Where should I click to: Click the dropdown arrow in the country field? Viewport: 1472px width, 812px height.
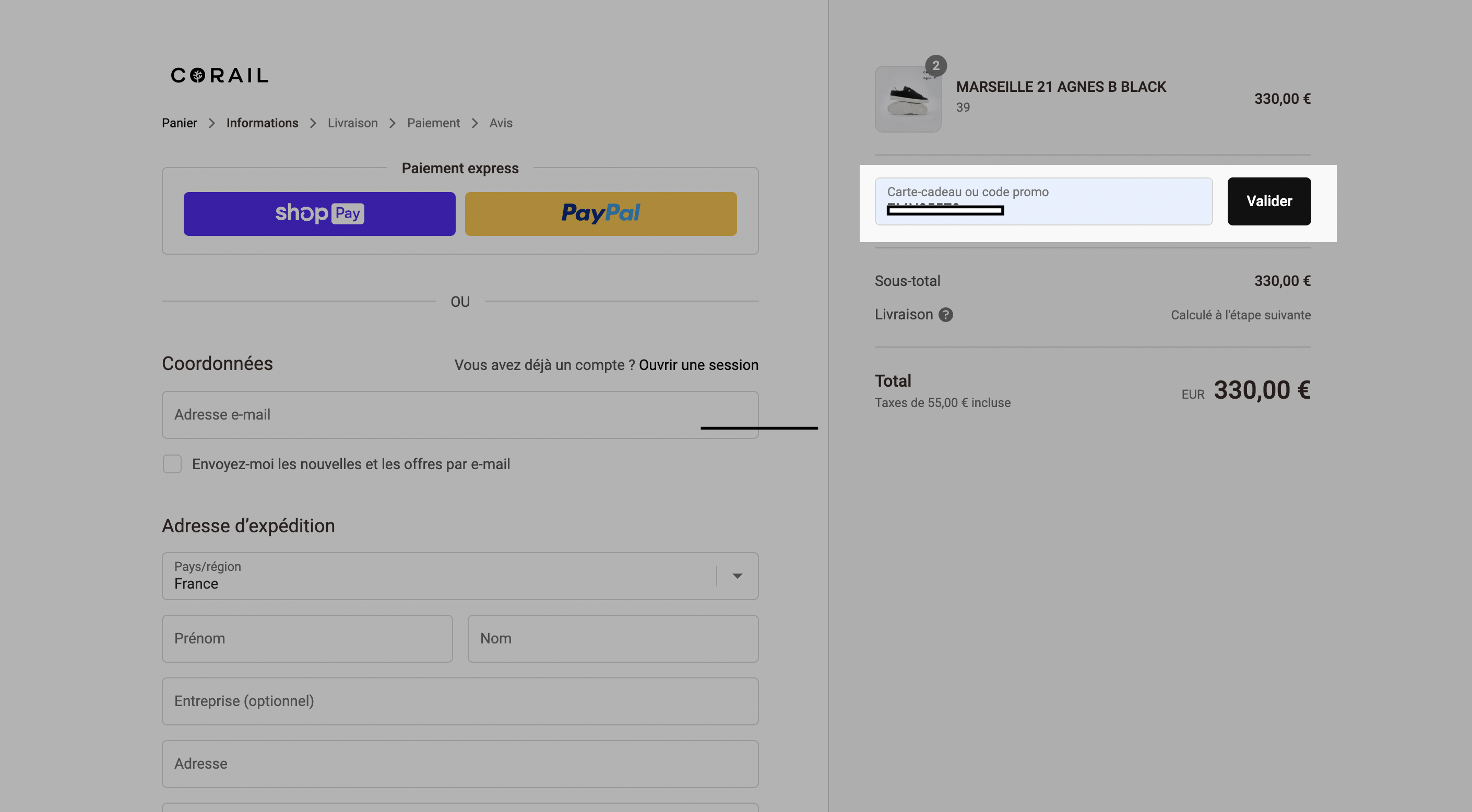click(x=737, y=576)
